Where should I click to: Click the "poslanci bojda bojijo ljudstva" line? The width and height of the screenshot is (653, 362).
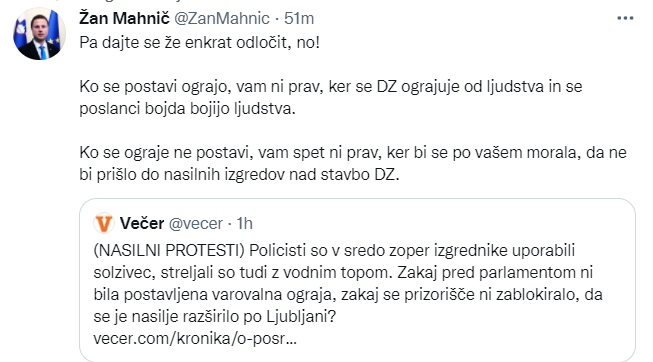(x=187, y=108)
